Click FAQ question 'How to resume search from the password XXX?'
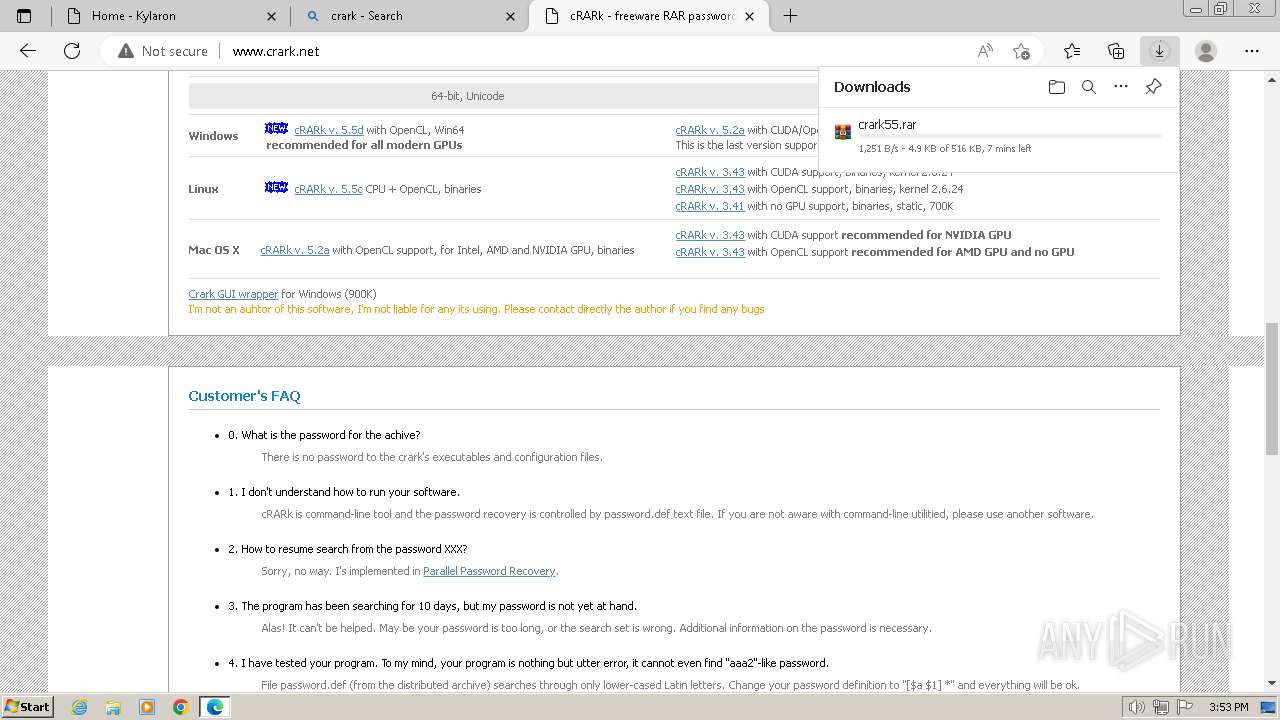The width and height of the screenshot is (1280, 720). click(354, 549)
